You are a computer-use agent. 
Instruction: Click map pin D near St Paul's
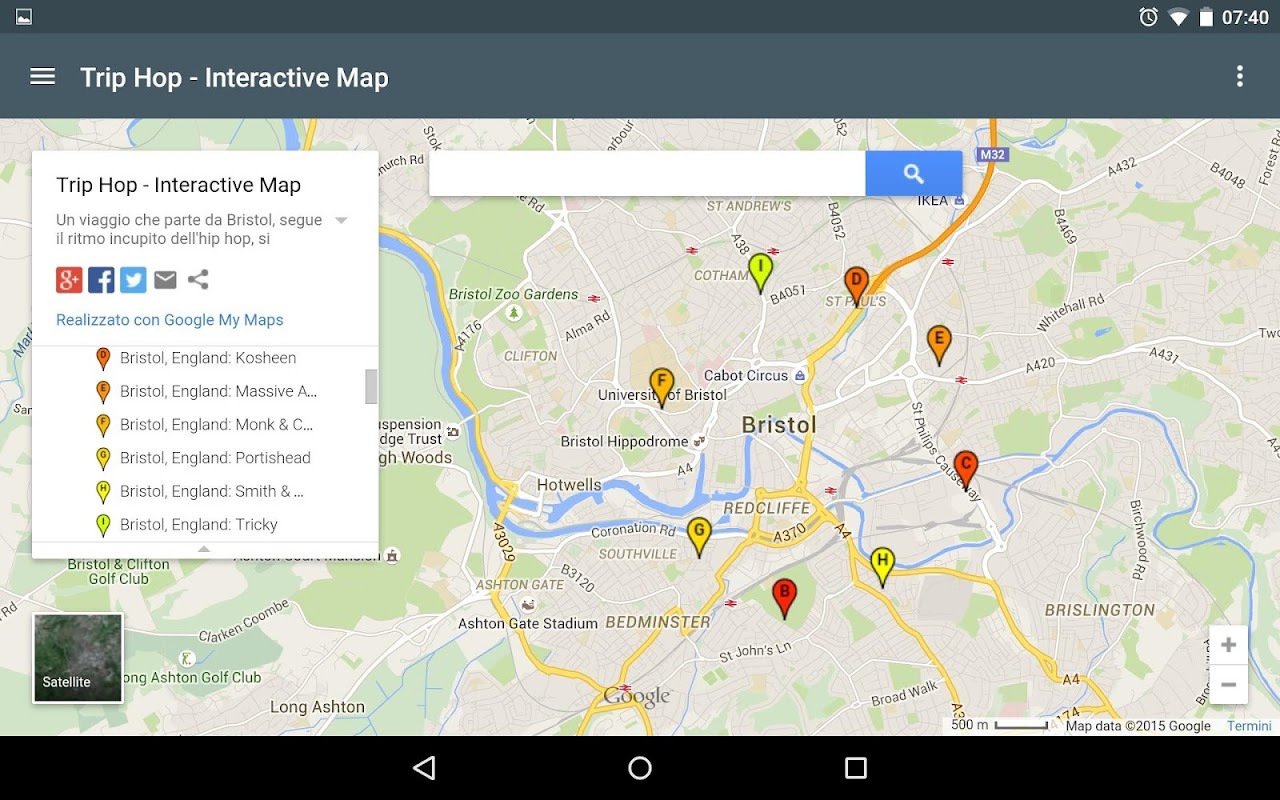pos(855,286)
